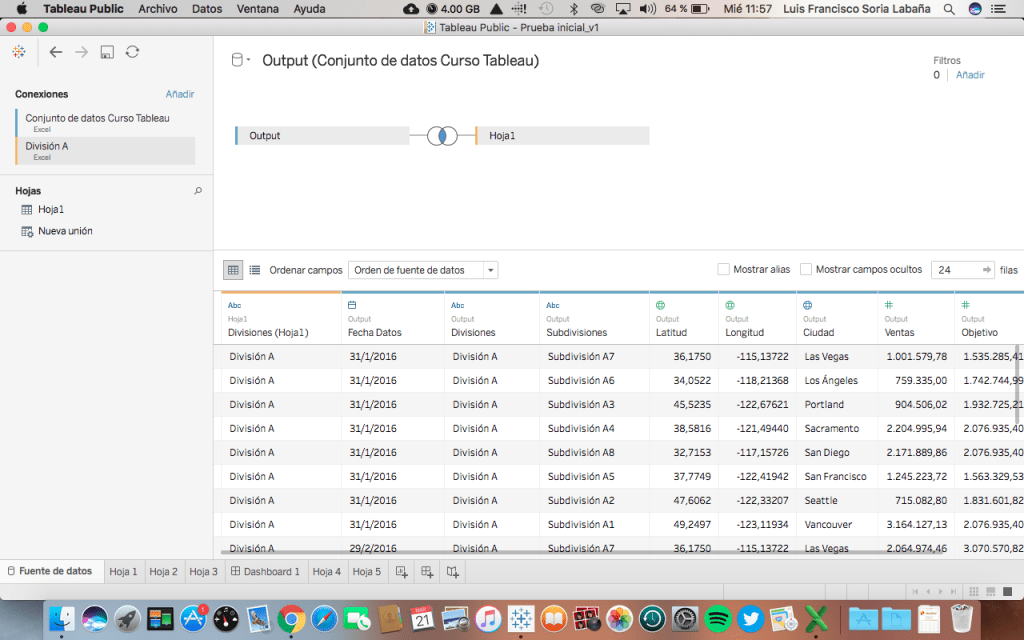This screenshot has height=640, width=1024.
Task: Select Conjunto de datos Curso Tableau connection
Action: point(105,122)
